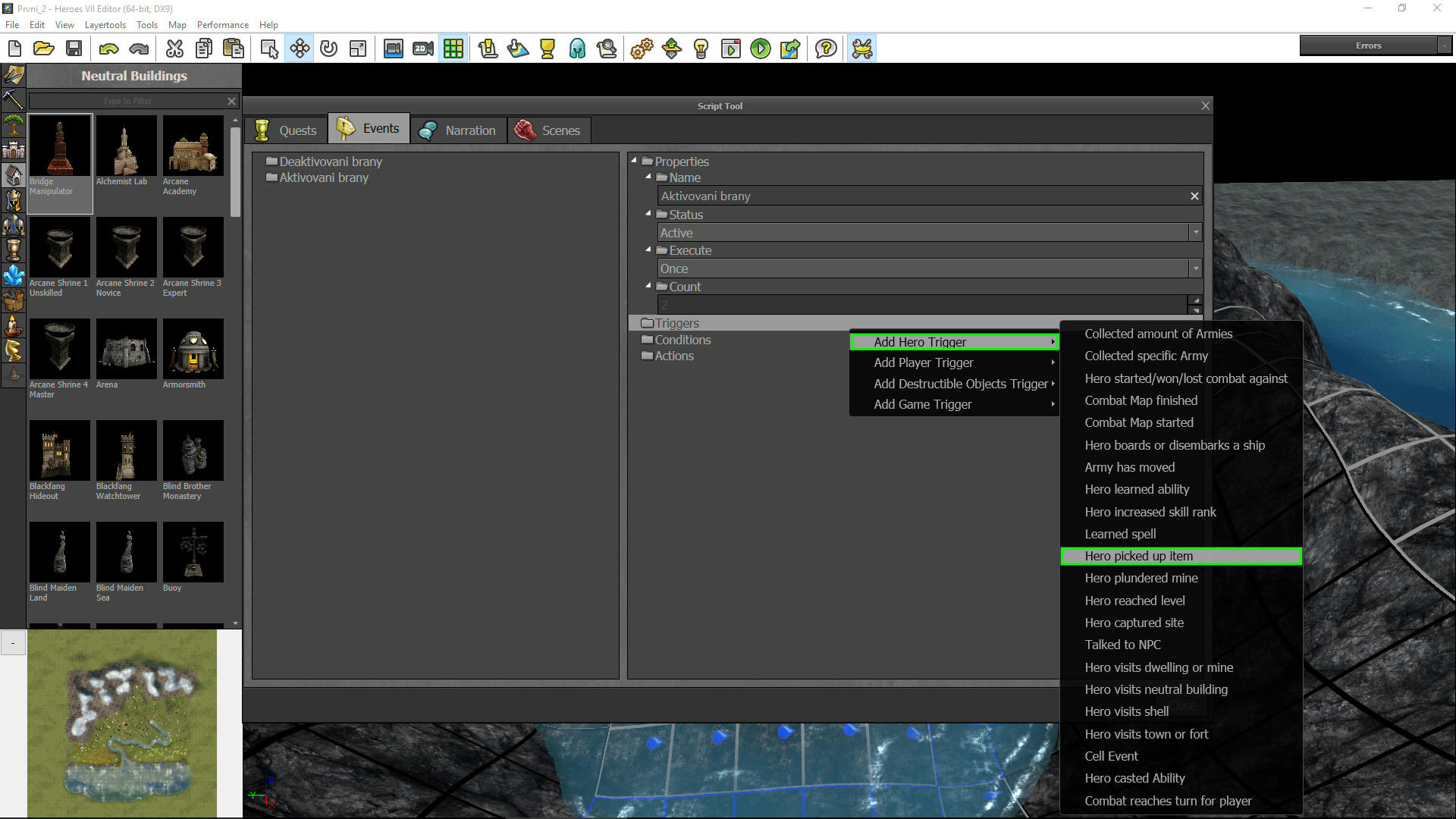
Task: Redo the last undone action
Action: pyautogui.click(x=139, y=49)
